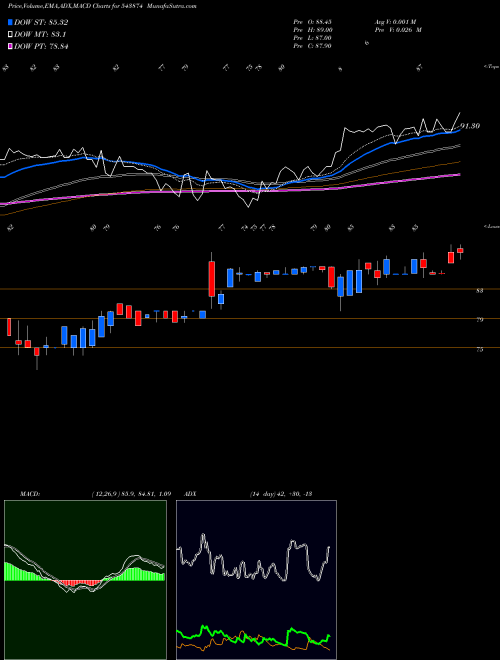The image size is (500, 660).
Task: Select the 'DOW MT: 83.1' legend label
Action: 40,35
